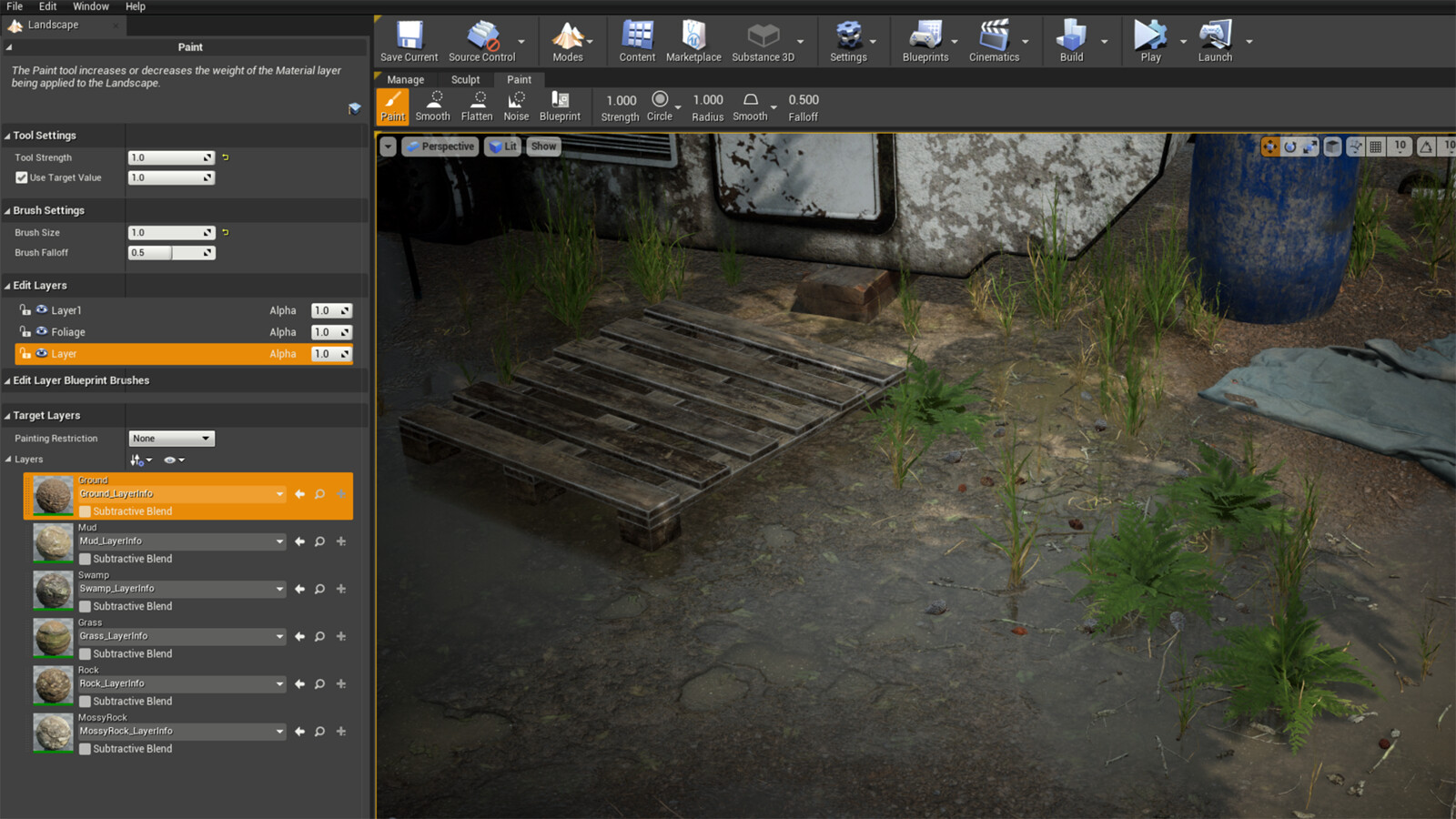This screenshot has width=1456, height=819.
Task: Enable Subtractive Blend for Grass layer
Action: [x=85, y=653]
